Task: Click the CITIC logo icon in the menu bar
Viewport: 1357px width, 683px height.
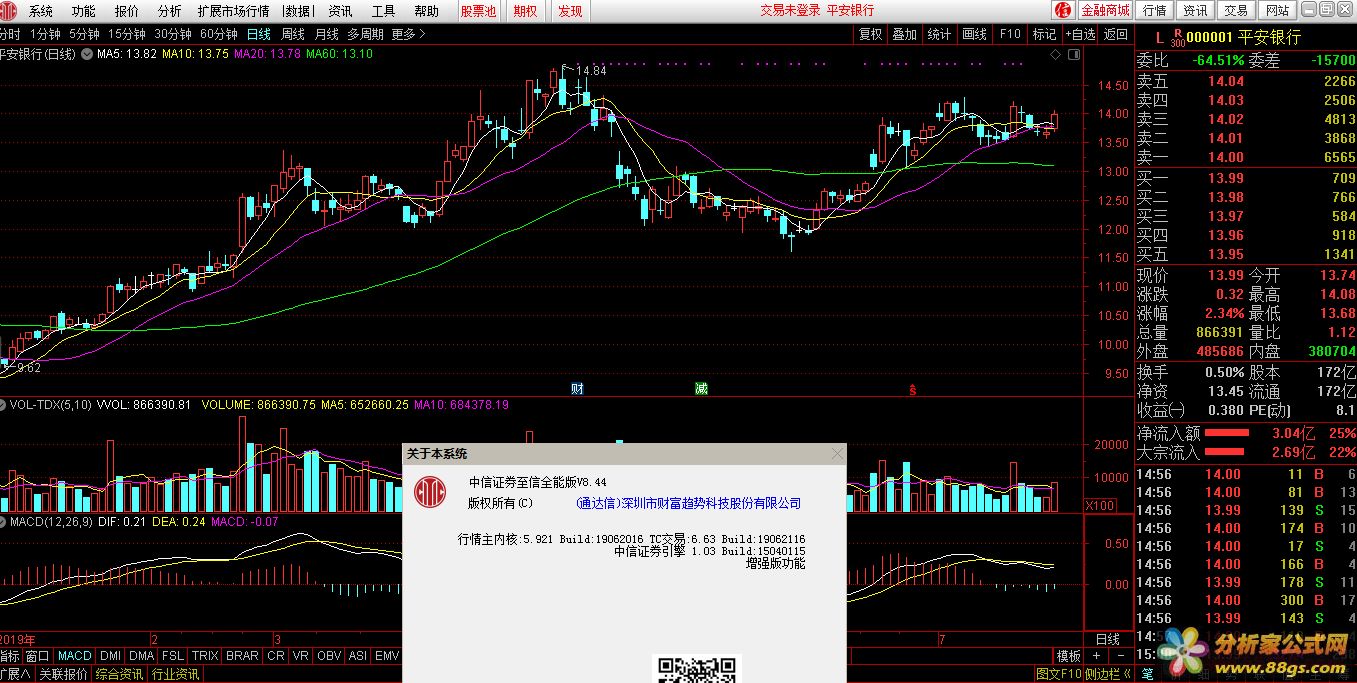Action: tap(10, 11)
